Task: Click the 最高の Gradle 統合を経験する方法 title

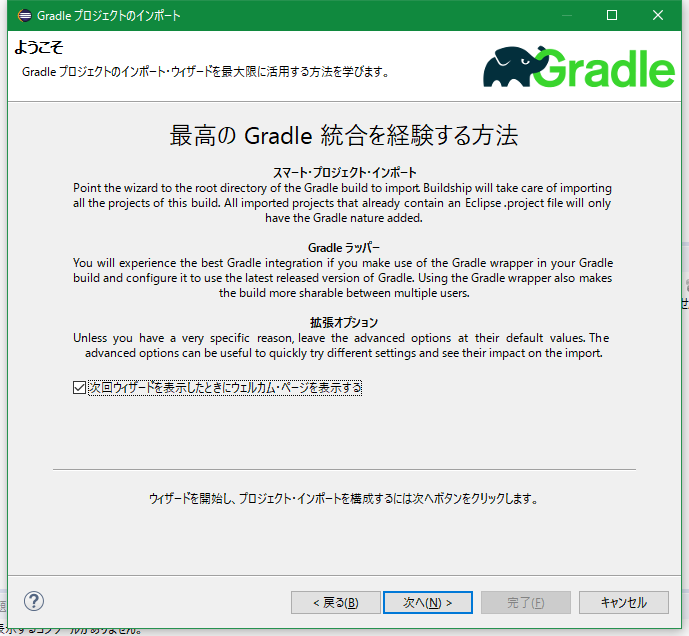Action: click(x=344, y=135)
